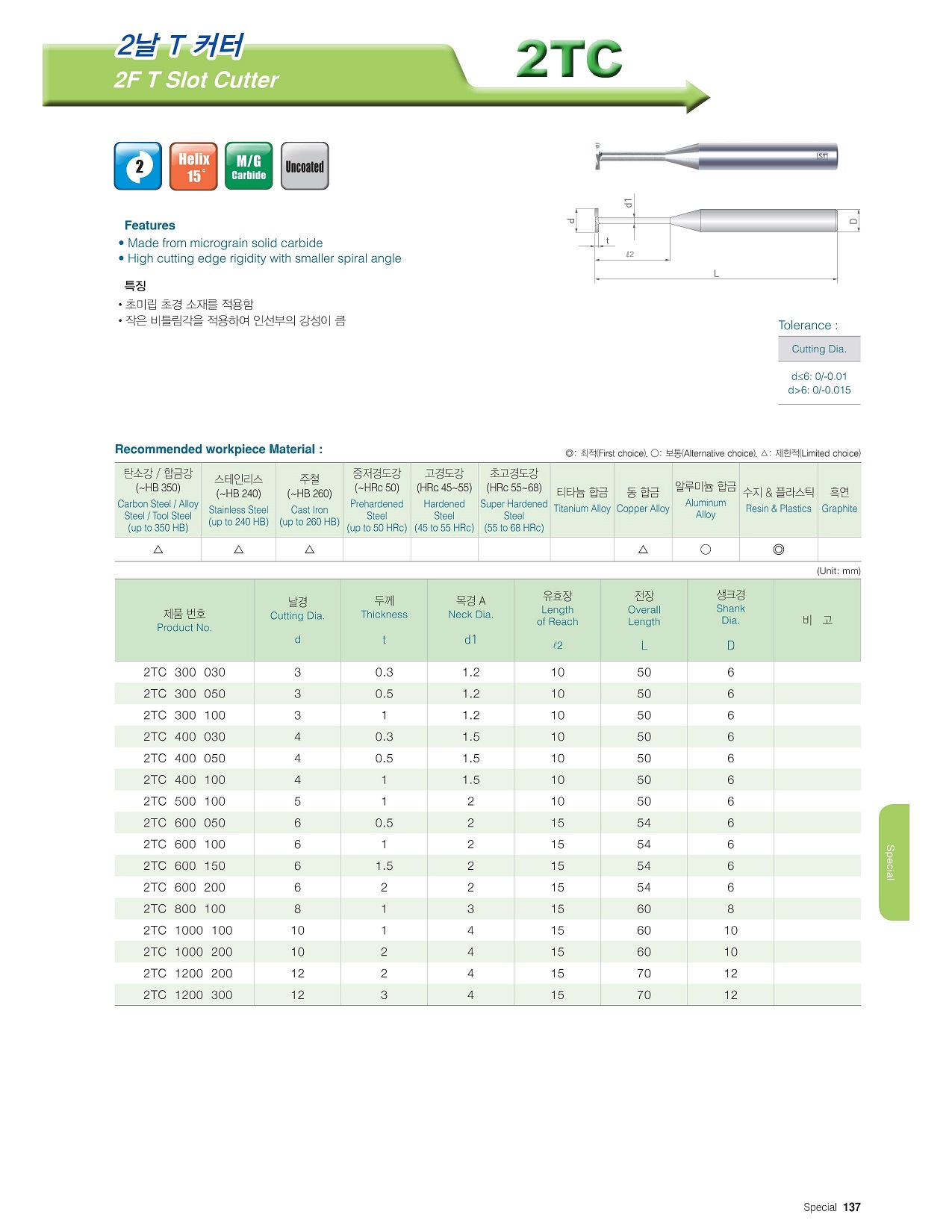Viewport: 952px width, 1232px height.
Task: Click the d≤6: 0/-0.01 tolerance value
Action: (x=819, y=376)
